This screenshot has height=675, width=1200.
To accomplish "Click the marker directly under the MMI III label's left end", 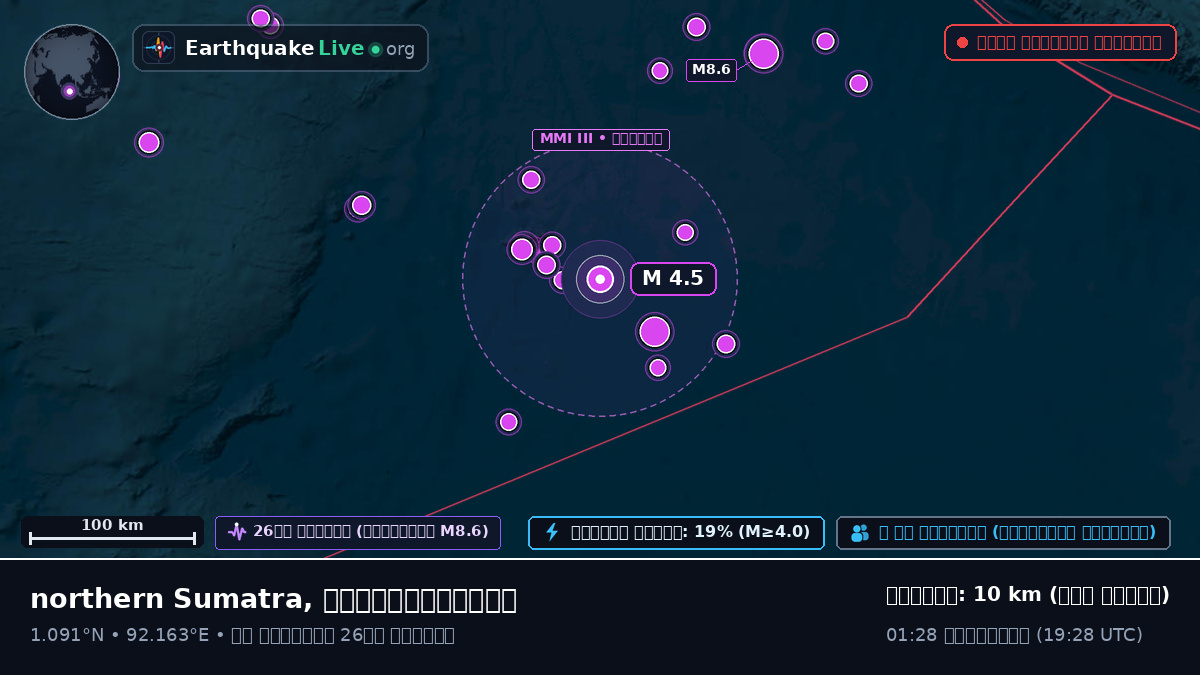I will pyautogui.click(x=531, y=180).
